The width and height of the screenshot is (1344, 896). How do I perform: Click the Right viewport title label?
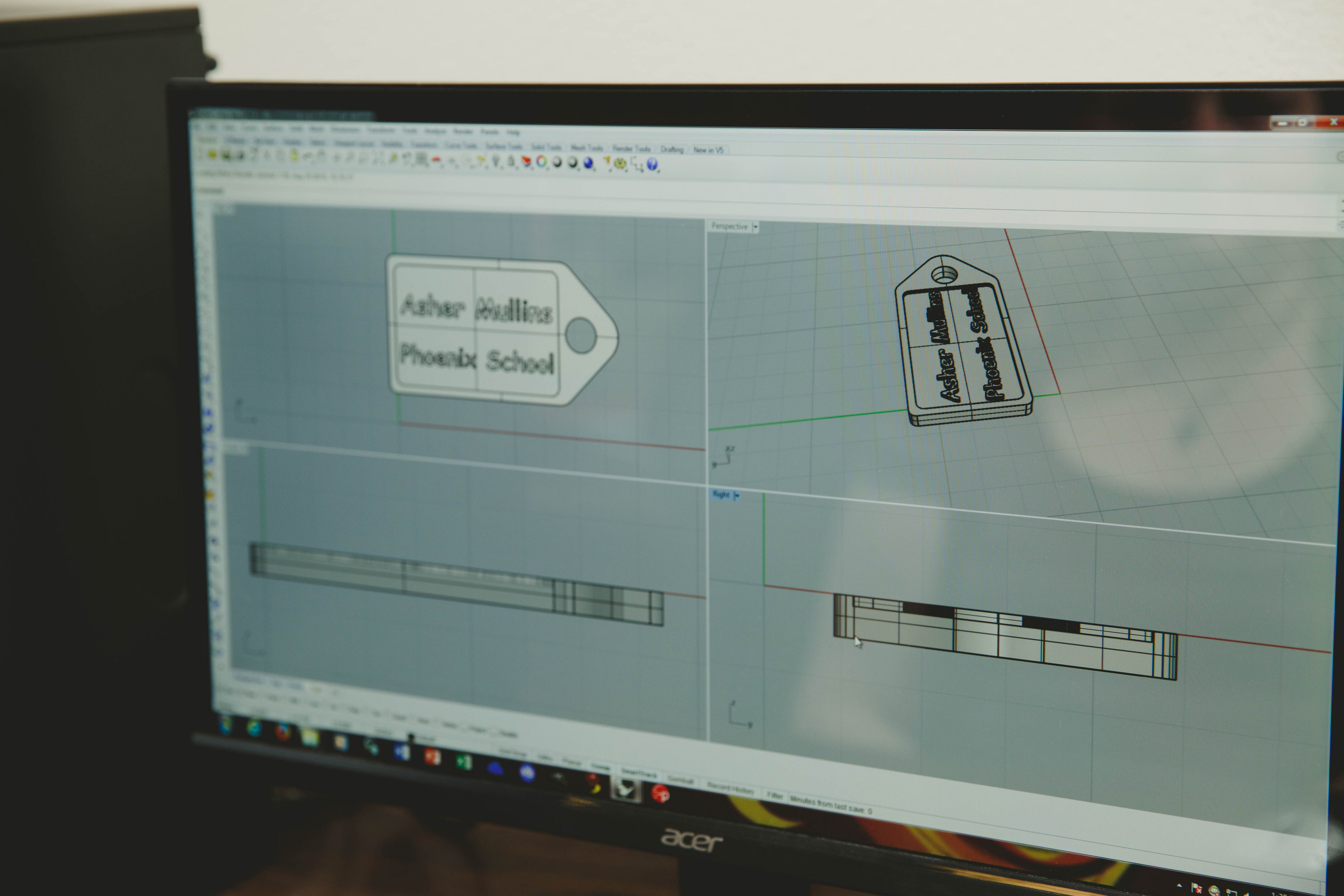coord(721,494)
